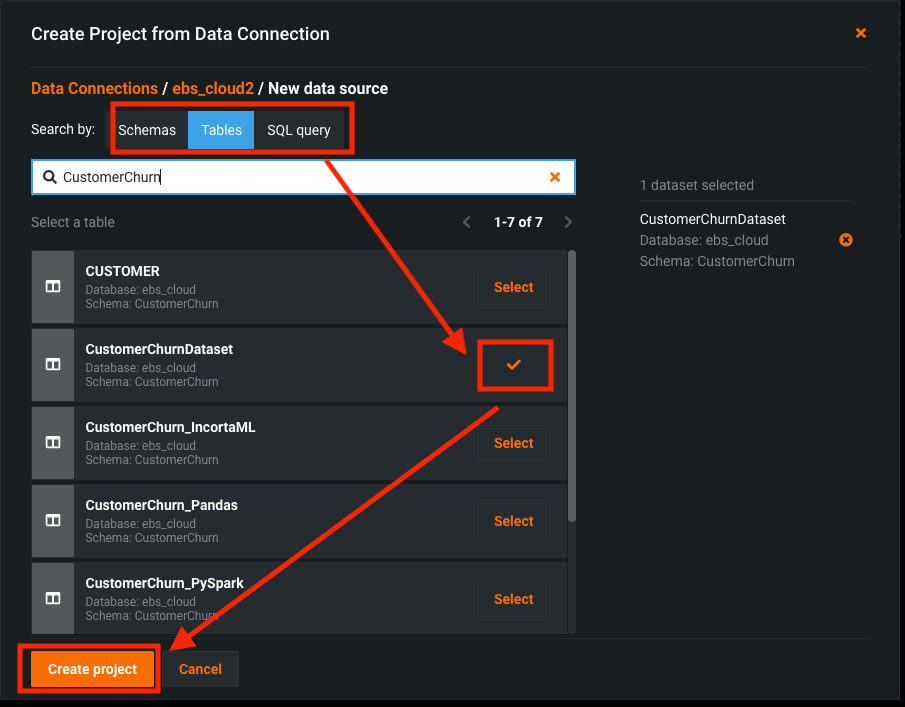The image size is (905, 707).
Task: Open the Tables search tab
Action: click(x=221, y=130)
